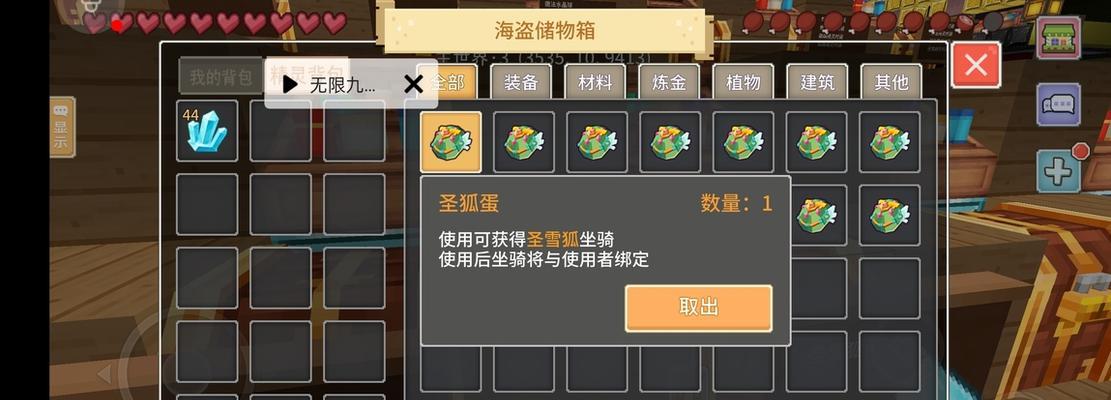
Task: Select the rightmost fox egg in second row
Action: pyautogui.click(x=890, y=215)
